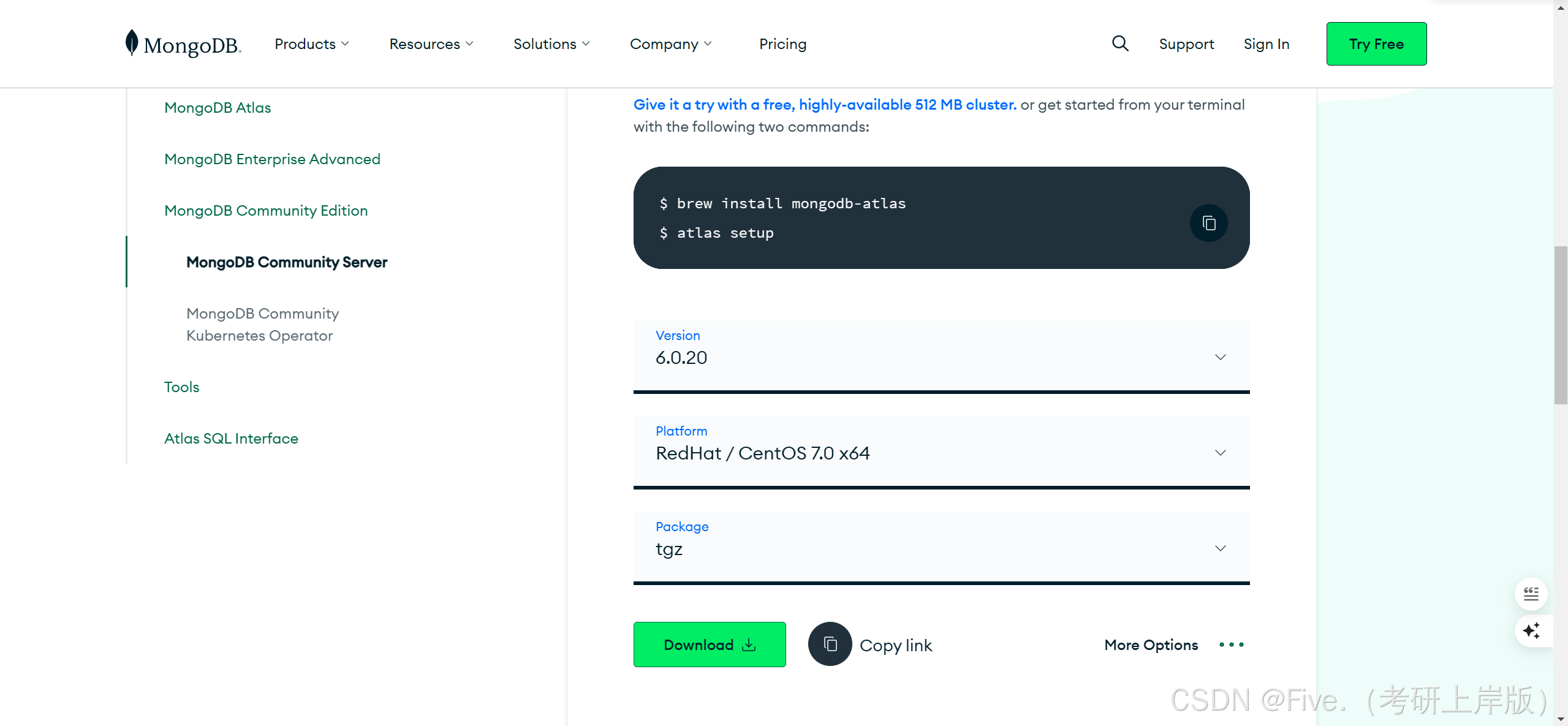The image size is (1568, 726).
Task: Click the Copy link round icon
Action: point(830,644)
